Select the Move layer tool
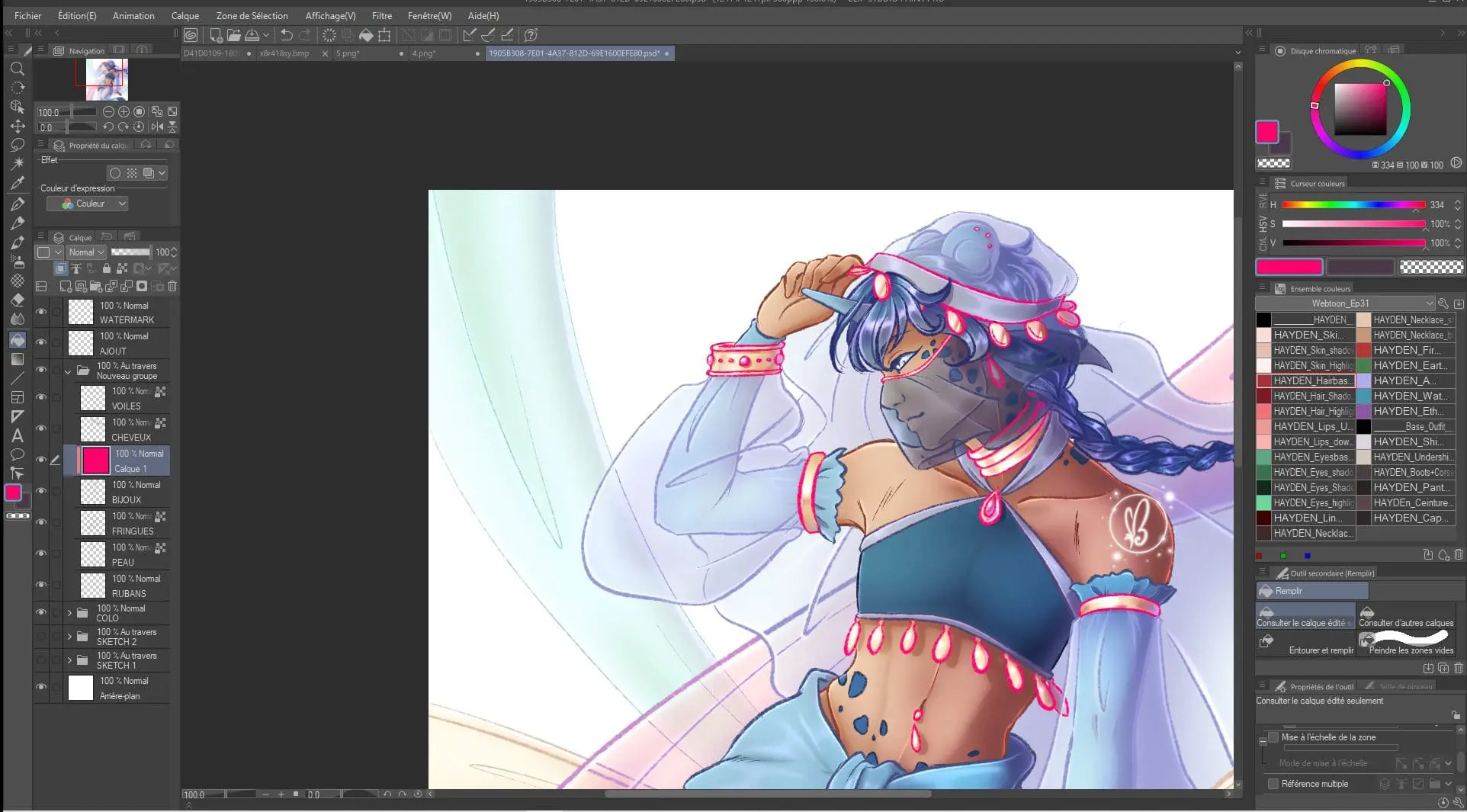 pos(17,126)
